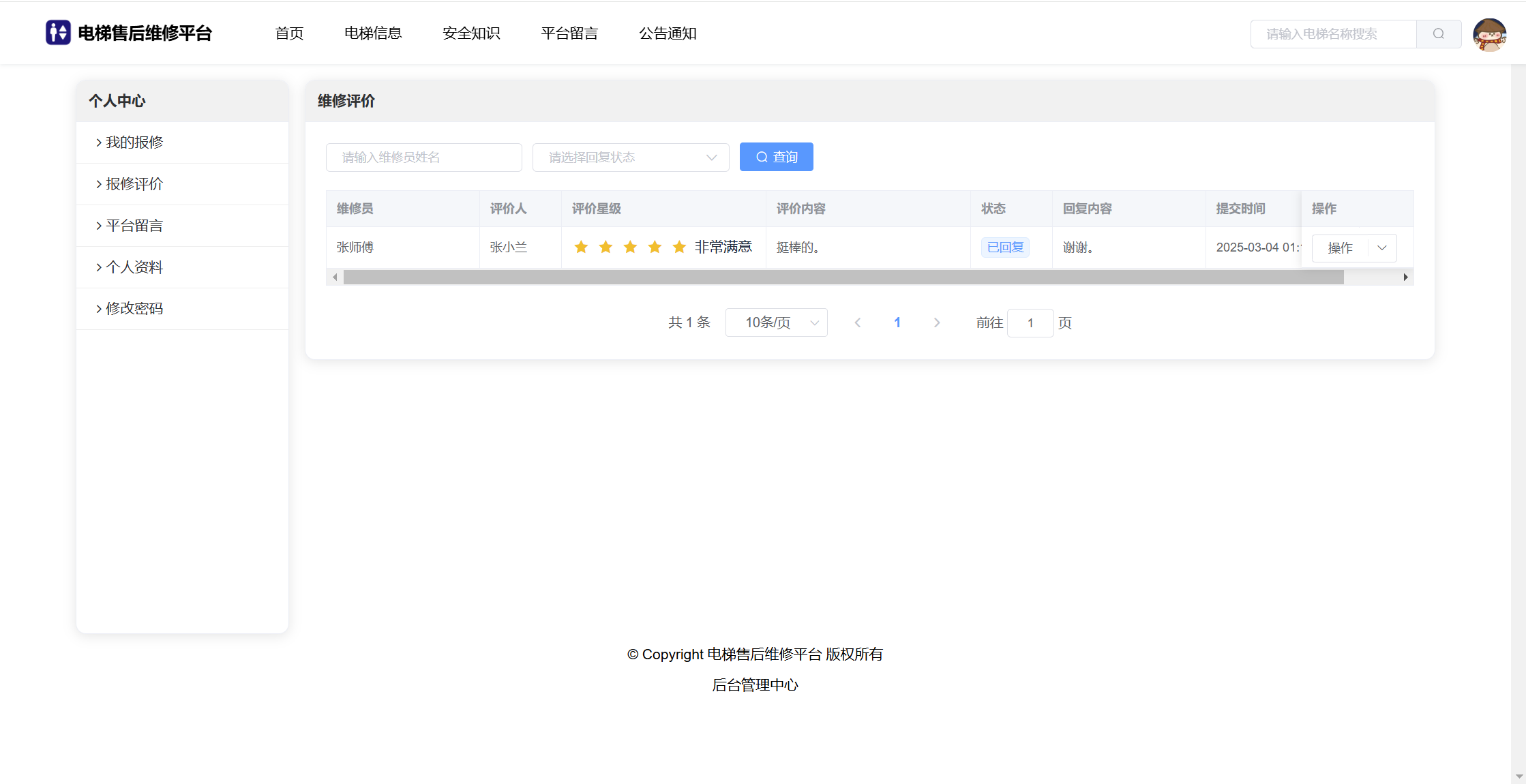
Task: Open the 后台管理中心 footer link
Action: point(755,685)
